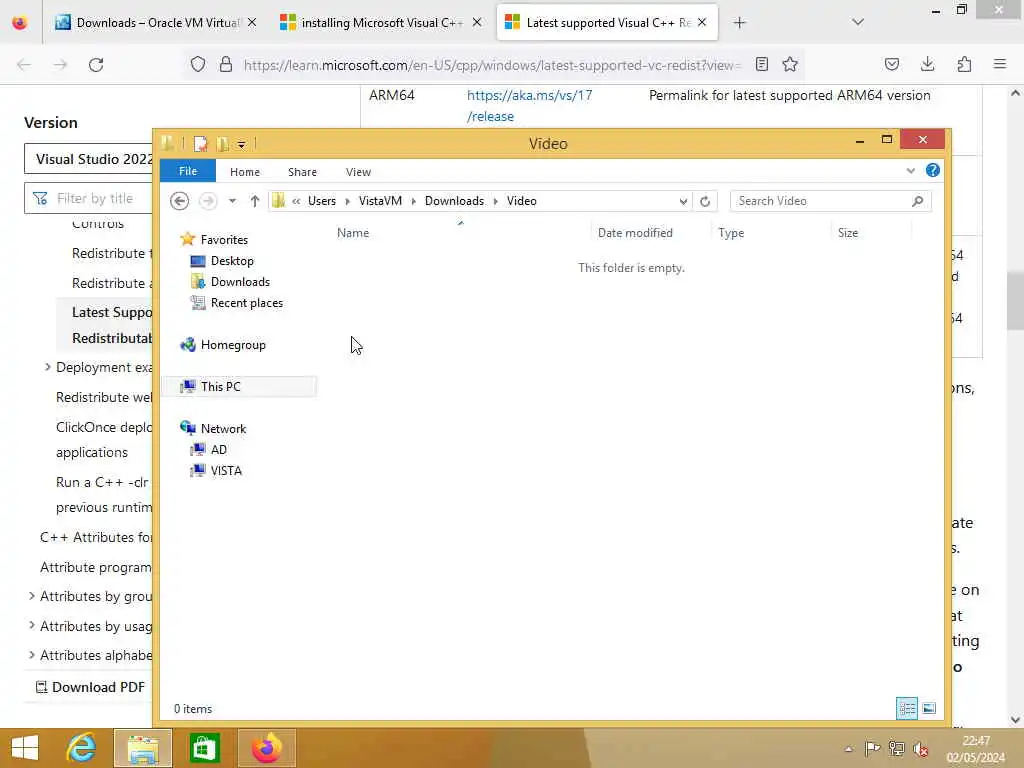Select Homegroup in navigation pane
This screenshot has width=1024, height=768.
click(232, 345)
